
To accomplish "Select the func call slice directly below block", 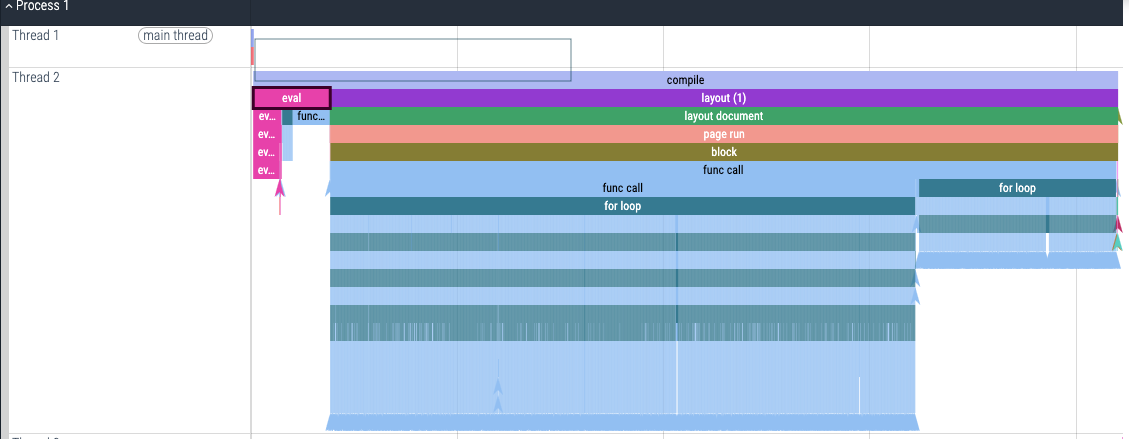I will pos(723,170).
